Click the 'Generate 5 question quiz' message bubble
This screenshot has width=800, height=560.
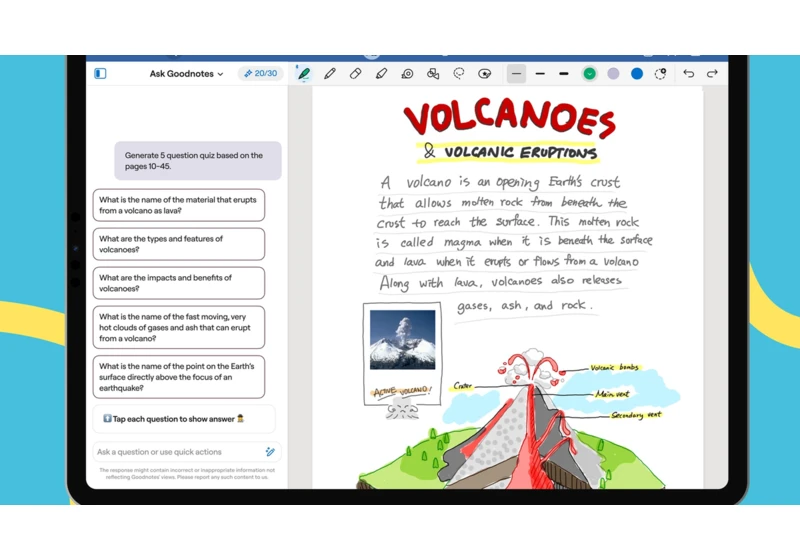[198, 161]
